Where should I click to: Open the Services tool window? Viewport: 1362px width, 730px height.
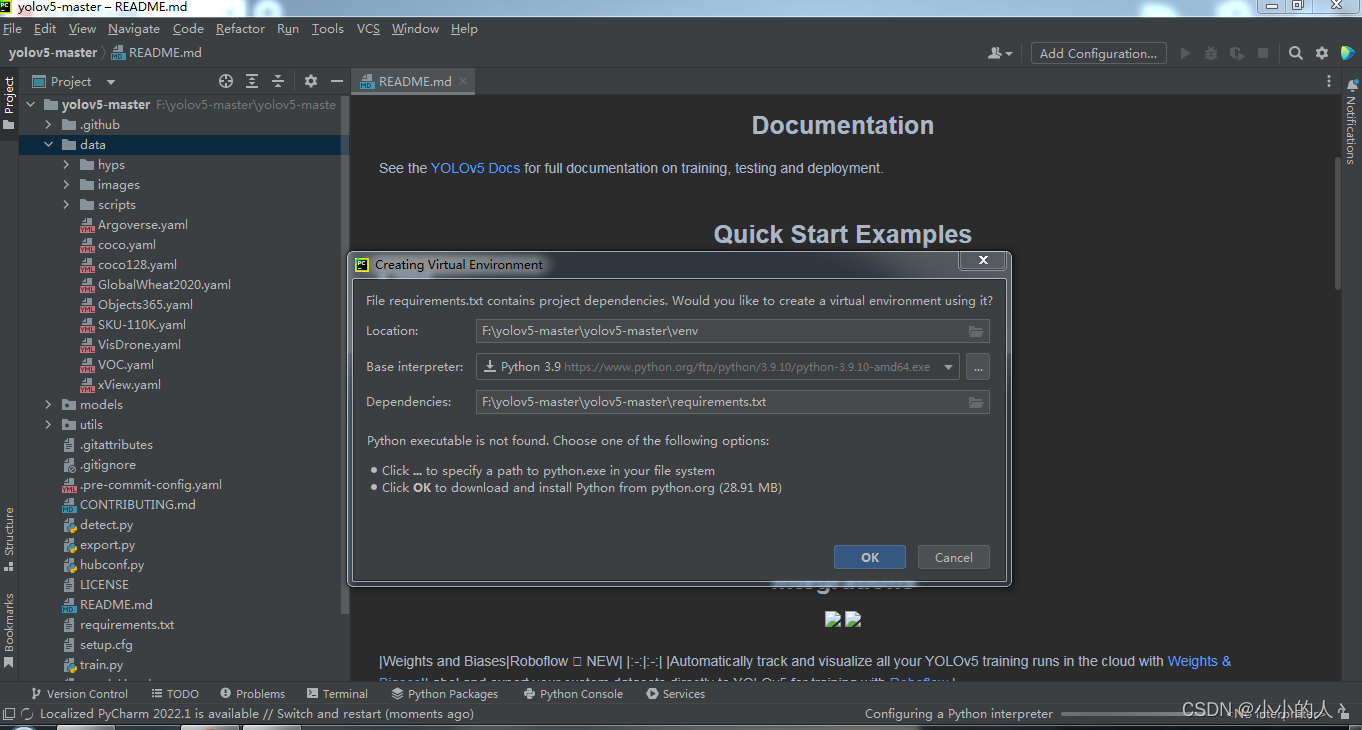pos(675,693)
